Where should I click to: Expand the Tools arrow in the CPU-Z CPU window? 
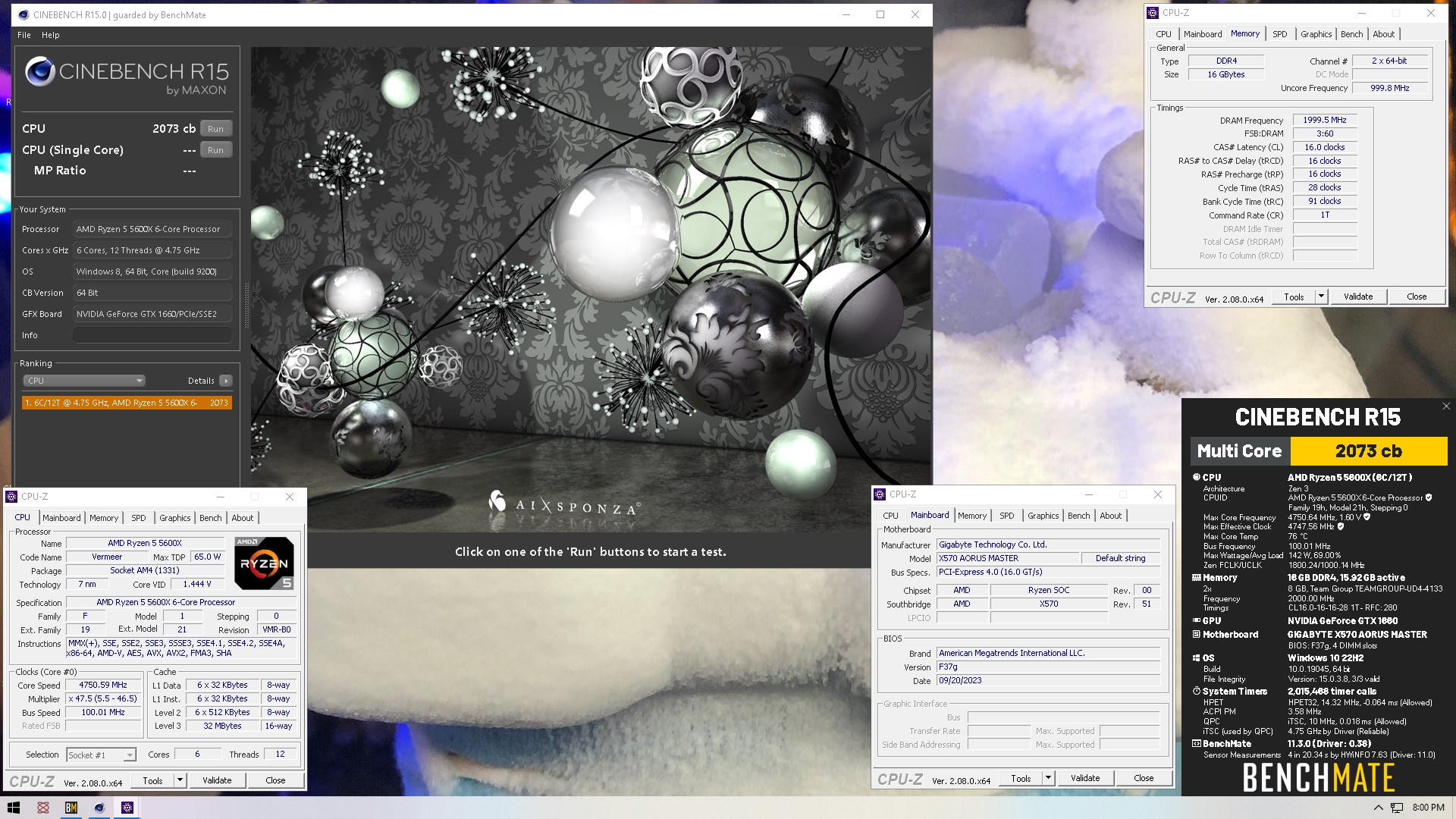point(180,780)
